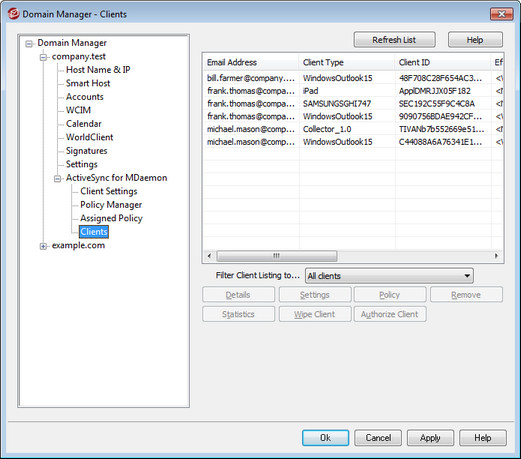
Task: Click the Remove button
Action: click(x=466, y=295)
